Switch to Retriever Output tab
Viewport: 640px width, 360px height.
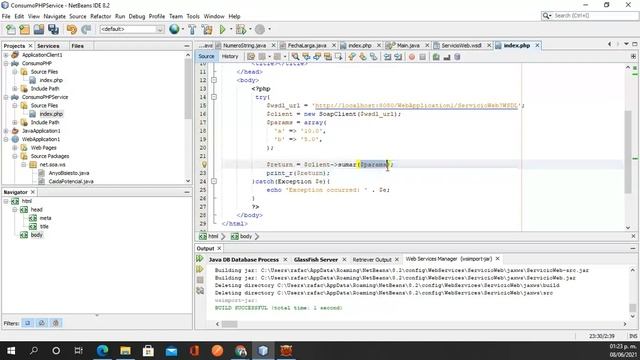(x=372, y=260)
